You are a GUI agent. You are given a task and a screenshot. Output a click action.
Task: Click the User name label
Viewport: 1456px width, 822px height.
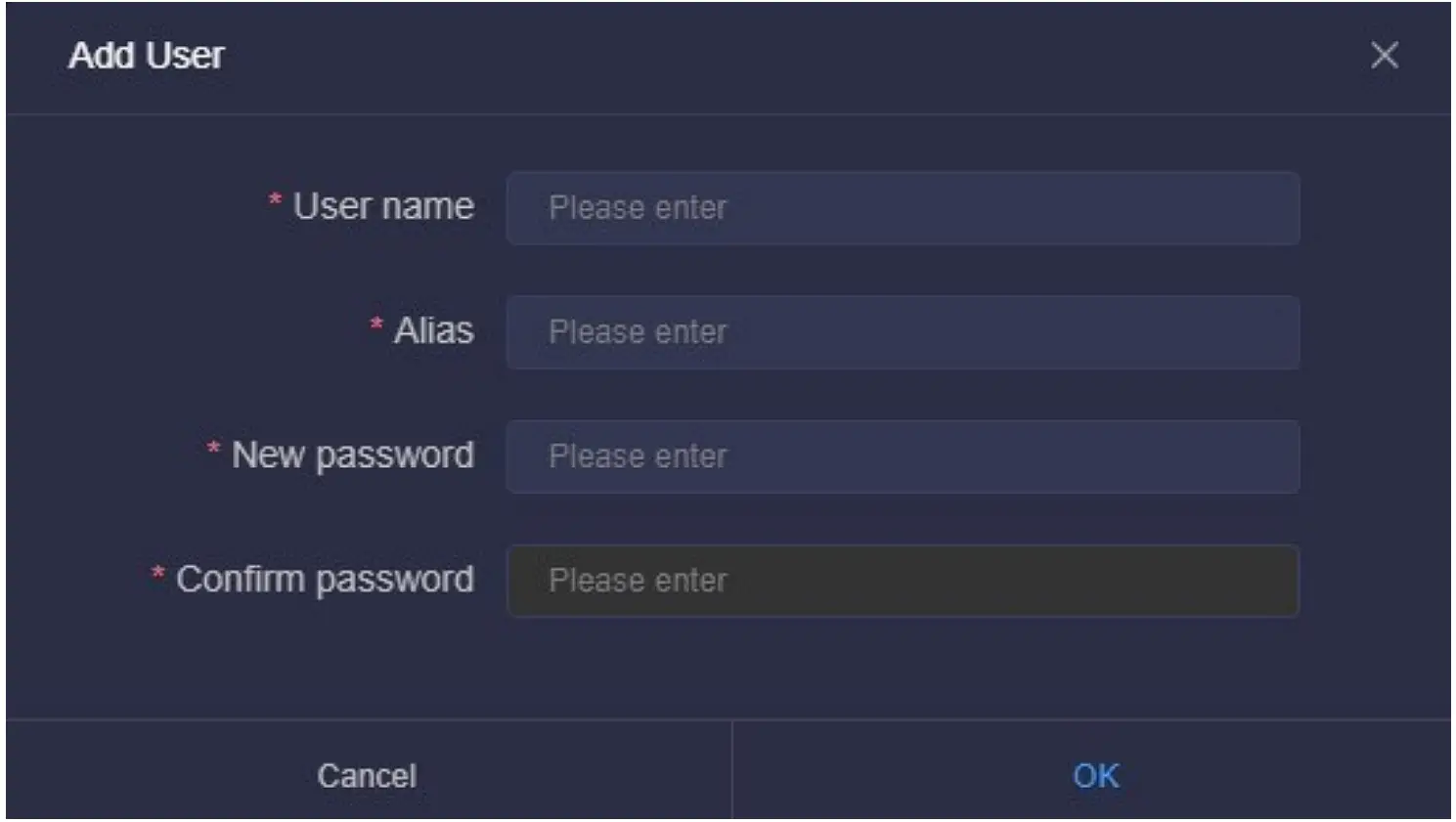(383, 207)
